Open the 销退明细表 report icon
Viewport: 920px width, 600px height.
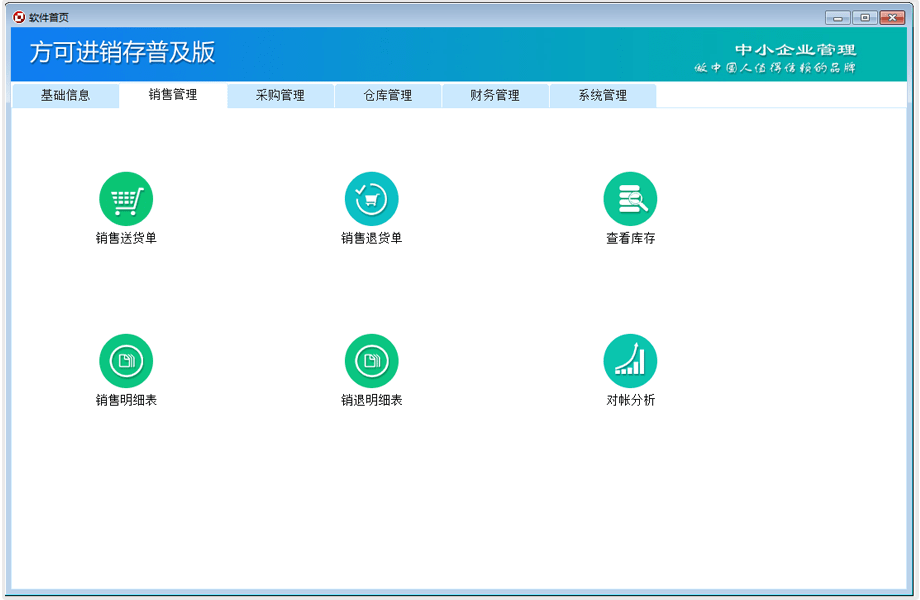point(371,361)
